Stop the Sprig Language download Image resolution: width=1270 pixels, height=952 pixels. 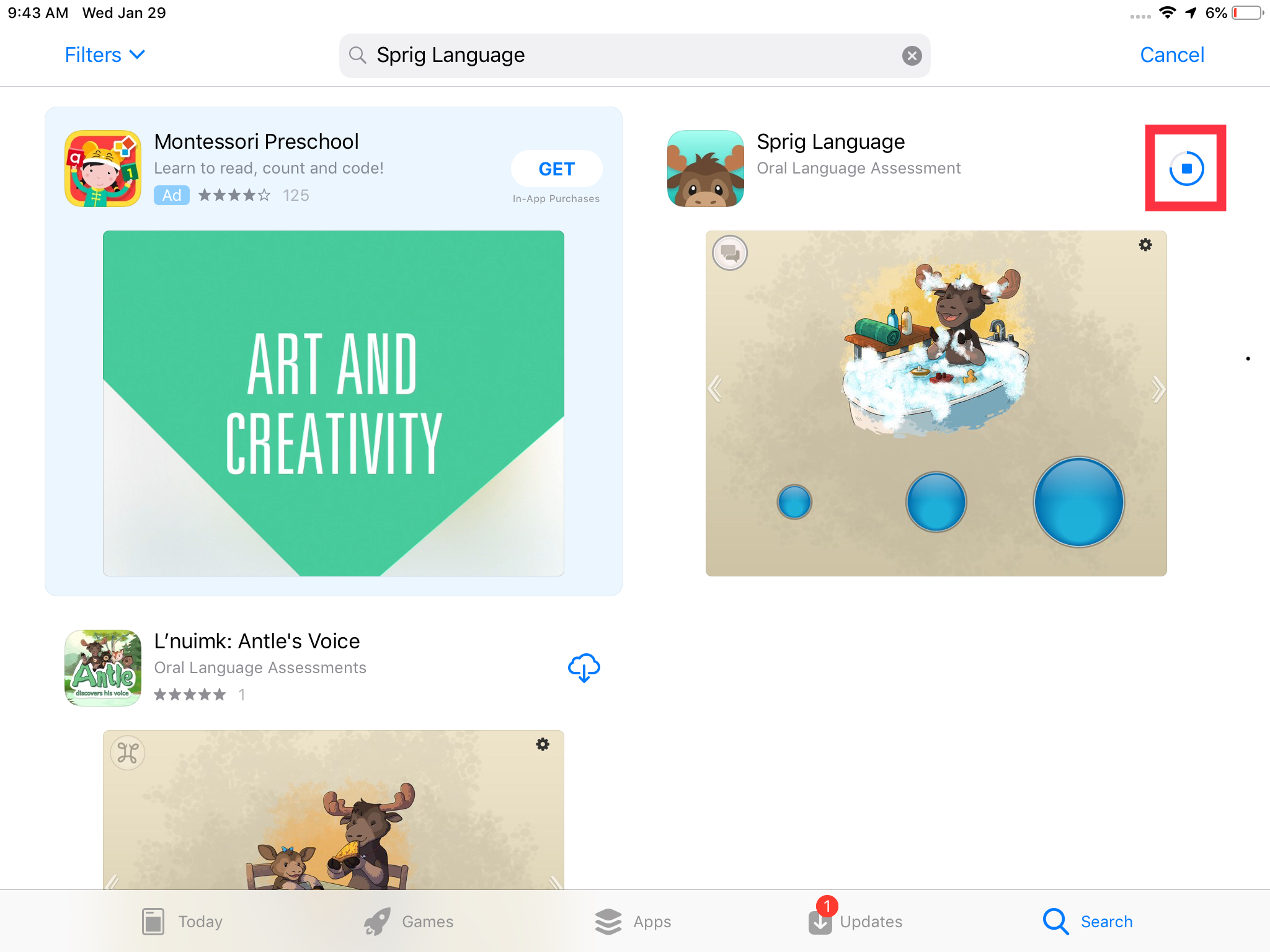(1186, 169)
